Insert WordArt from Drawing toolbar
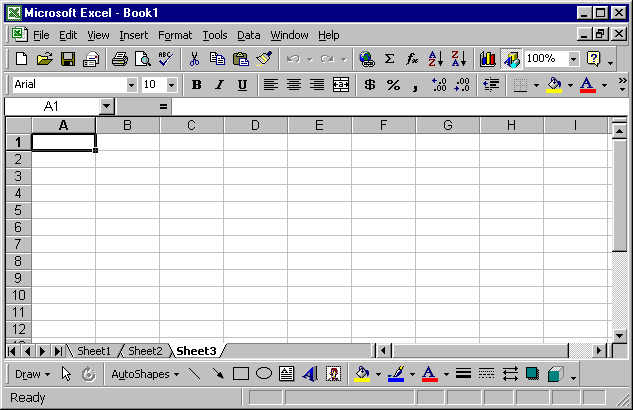The height and width of the screenshot is (410, 633). pos(310,374)
